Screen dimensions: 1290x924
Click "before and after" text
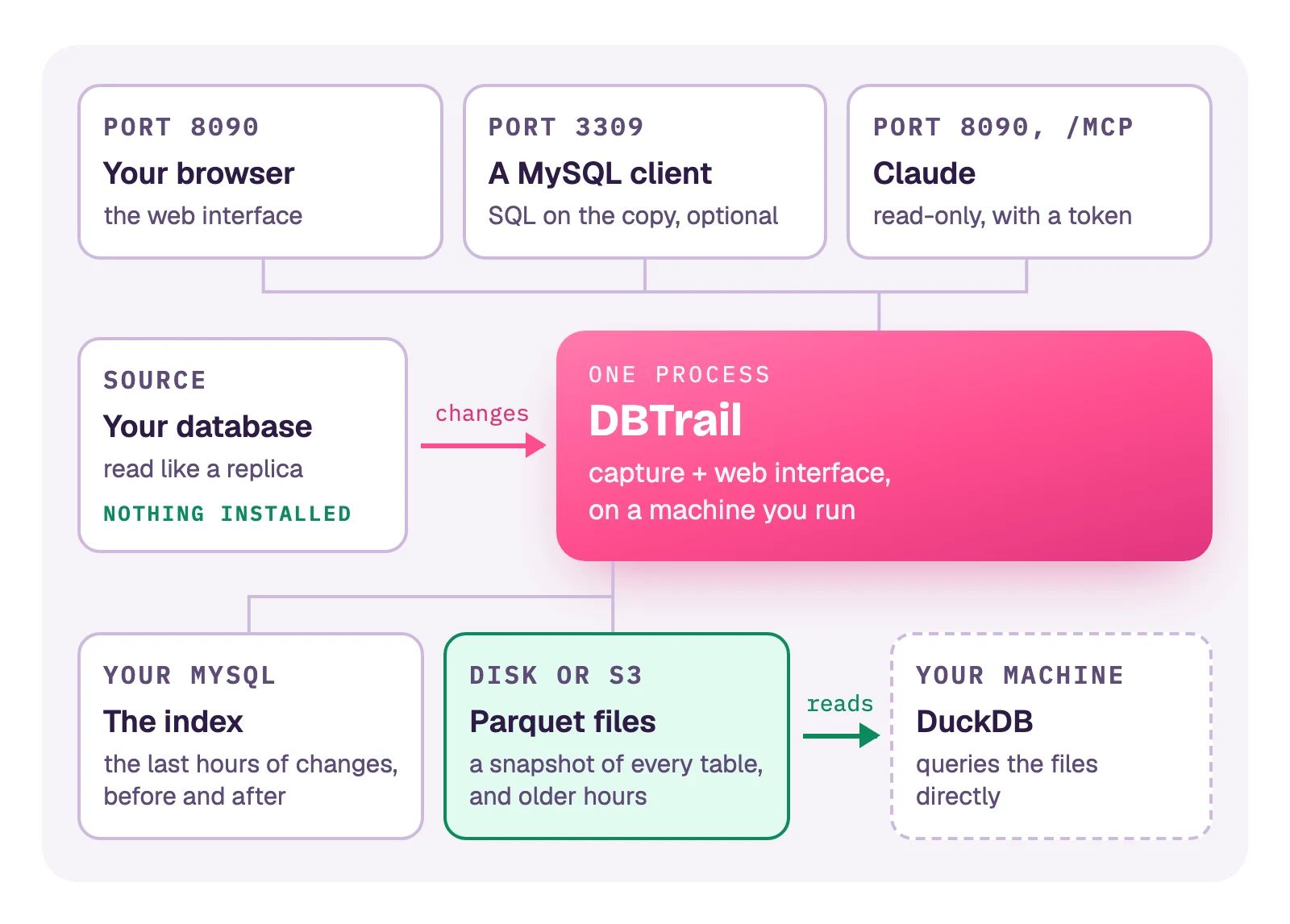[x=194, y=796]
